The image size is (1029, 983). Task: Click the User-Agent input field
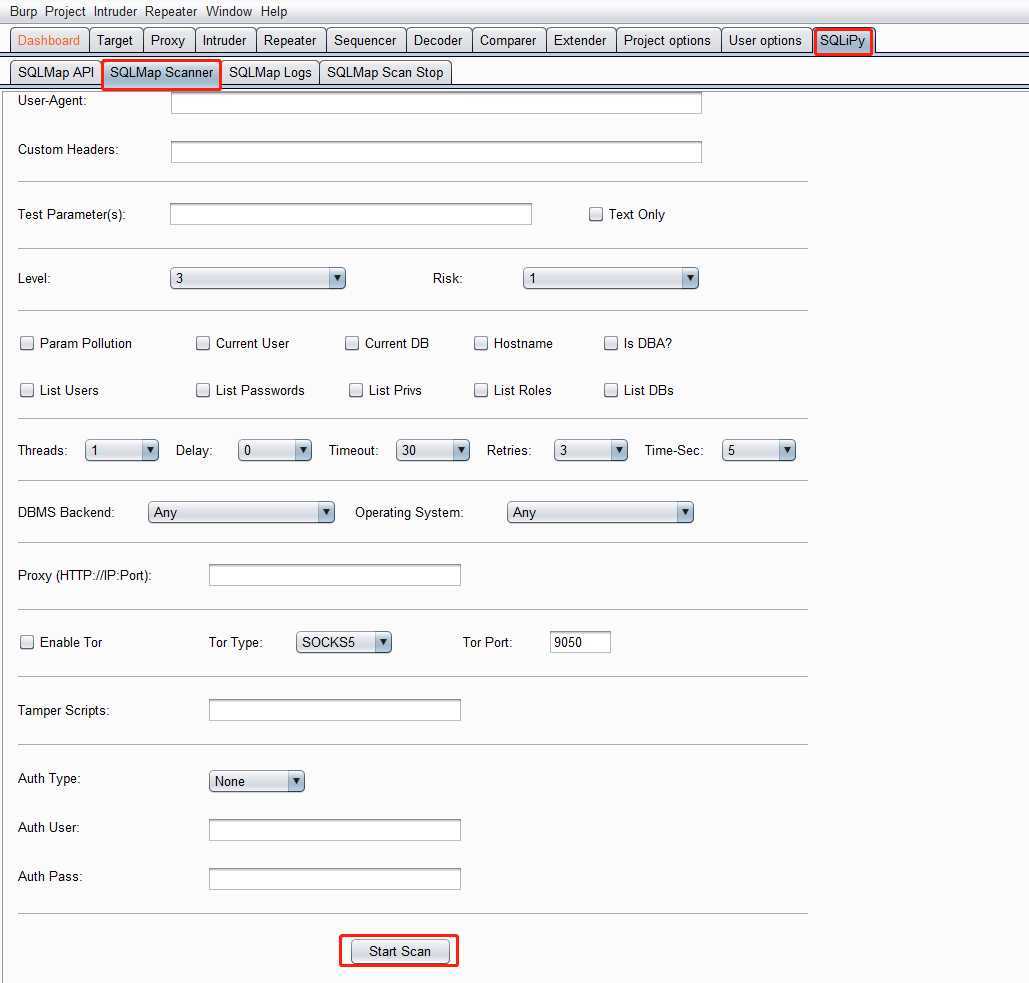click(x=436, y=102)
